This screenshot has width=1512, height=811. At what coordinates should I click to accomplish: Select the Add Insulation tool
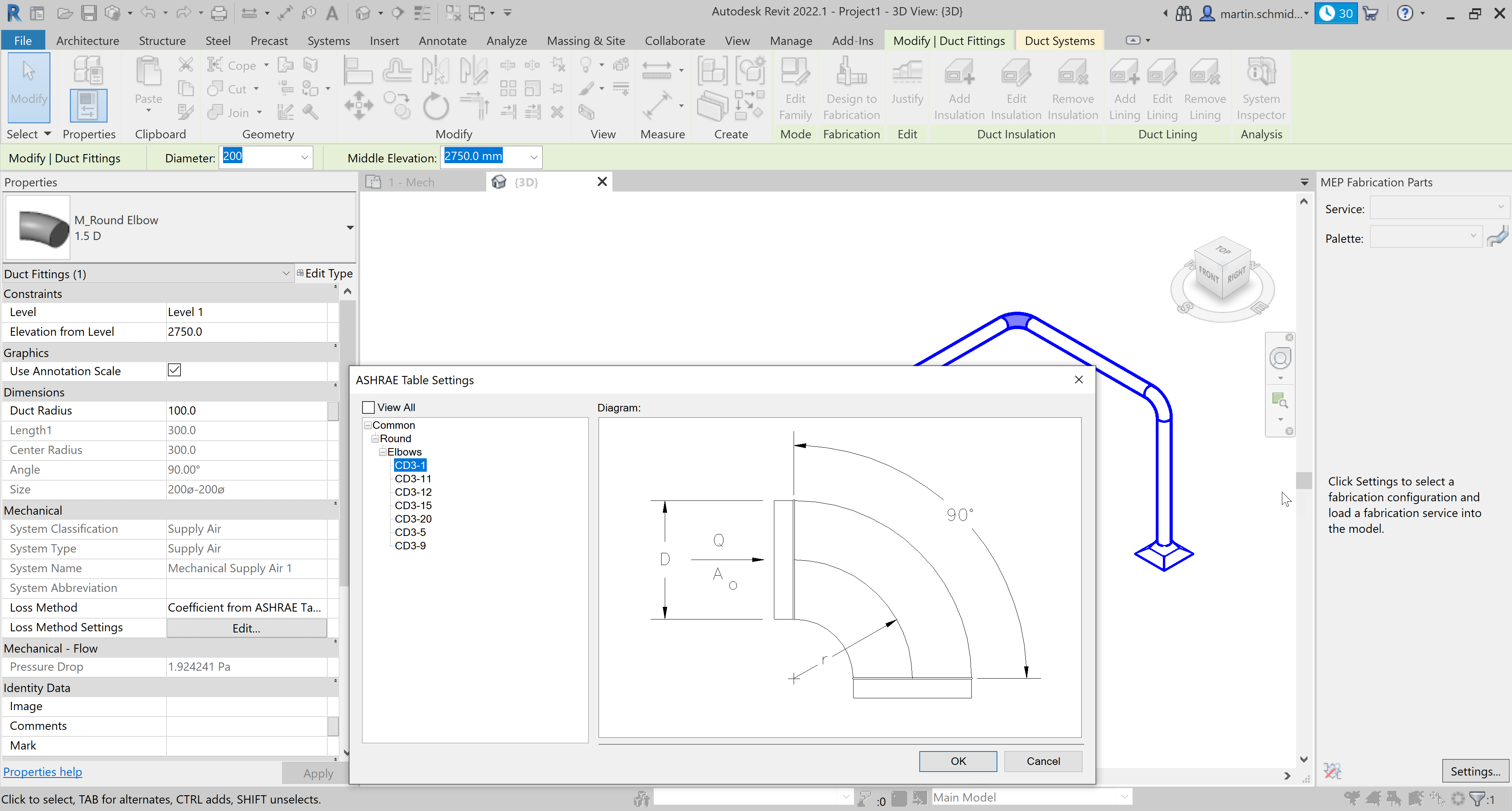click(958, 88)
